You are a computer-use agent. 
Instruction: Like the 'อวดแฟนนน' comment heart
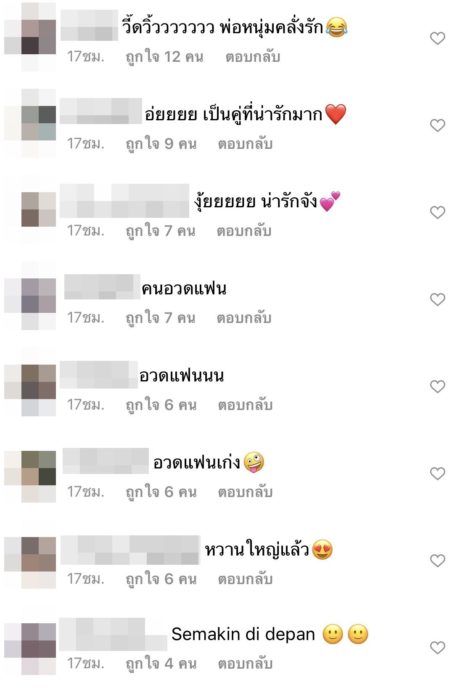click(438, 386)
